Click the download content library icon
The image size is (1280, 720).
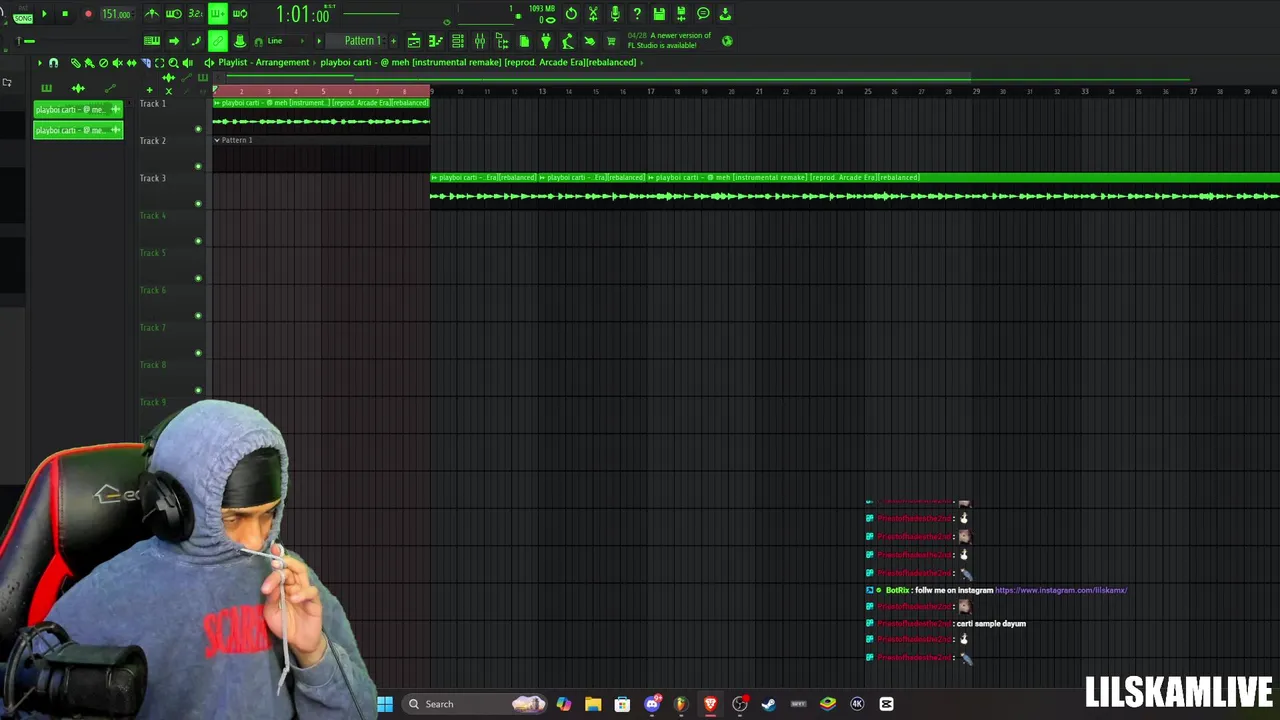coord(725,14)
